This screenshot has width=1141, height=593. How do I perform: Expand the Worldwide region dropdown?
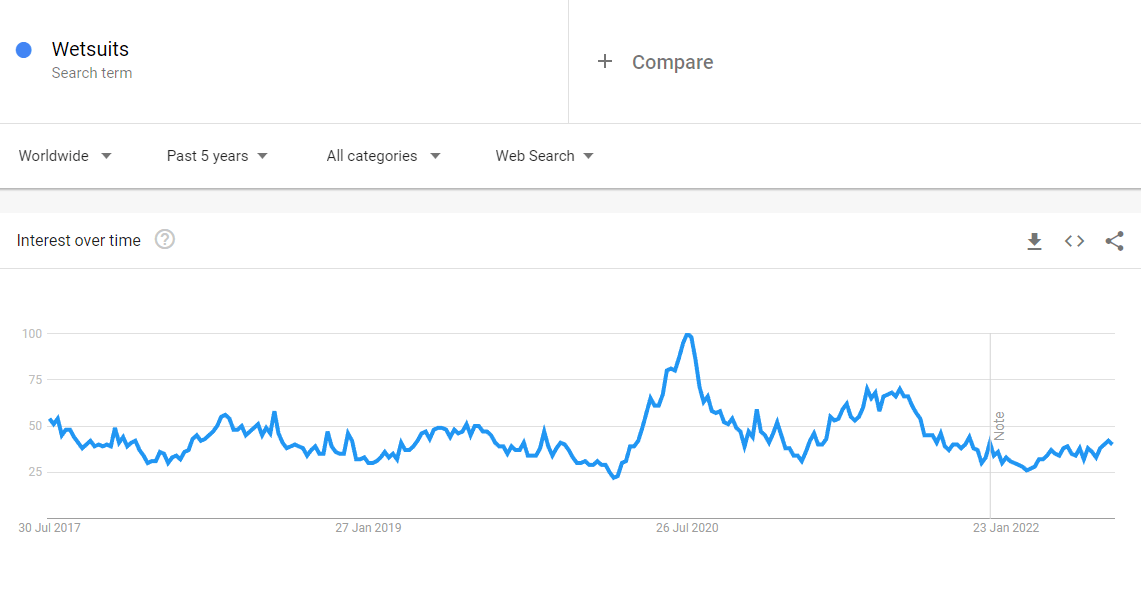click(x=65, y=156)
